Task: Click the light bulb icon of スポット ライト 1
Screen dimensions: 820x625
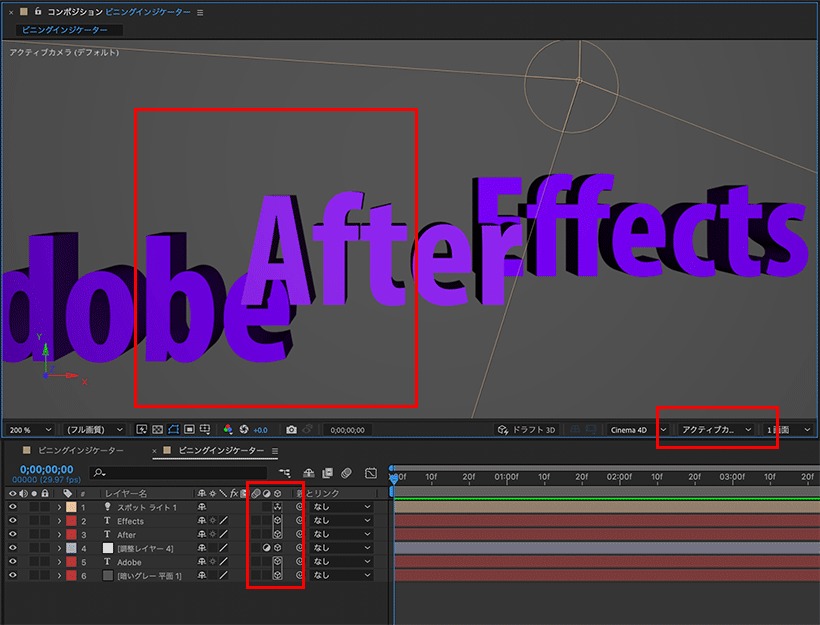Action: 107,506
